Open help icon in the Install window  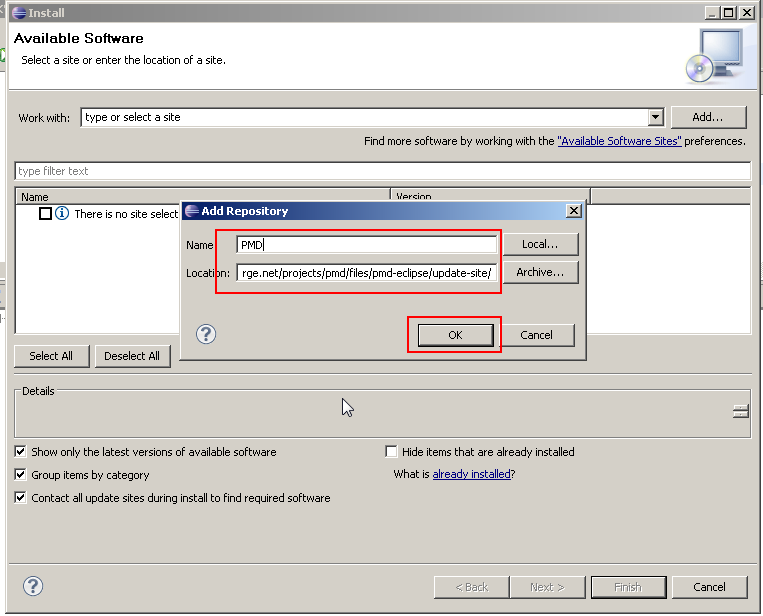click(33, 586)
